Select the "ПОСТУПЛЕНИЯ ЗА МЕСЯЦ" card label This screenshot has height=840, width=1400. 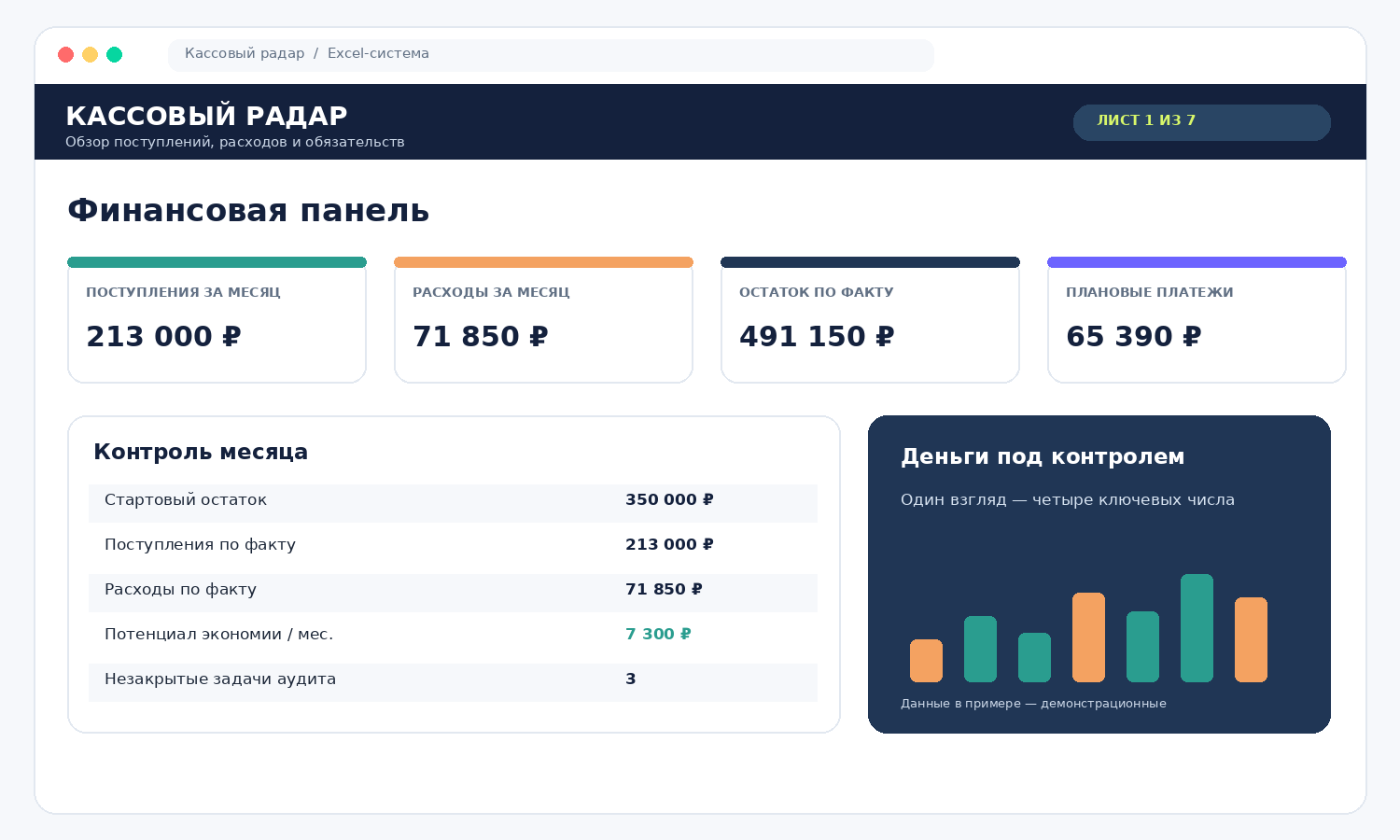[183, 292]
